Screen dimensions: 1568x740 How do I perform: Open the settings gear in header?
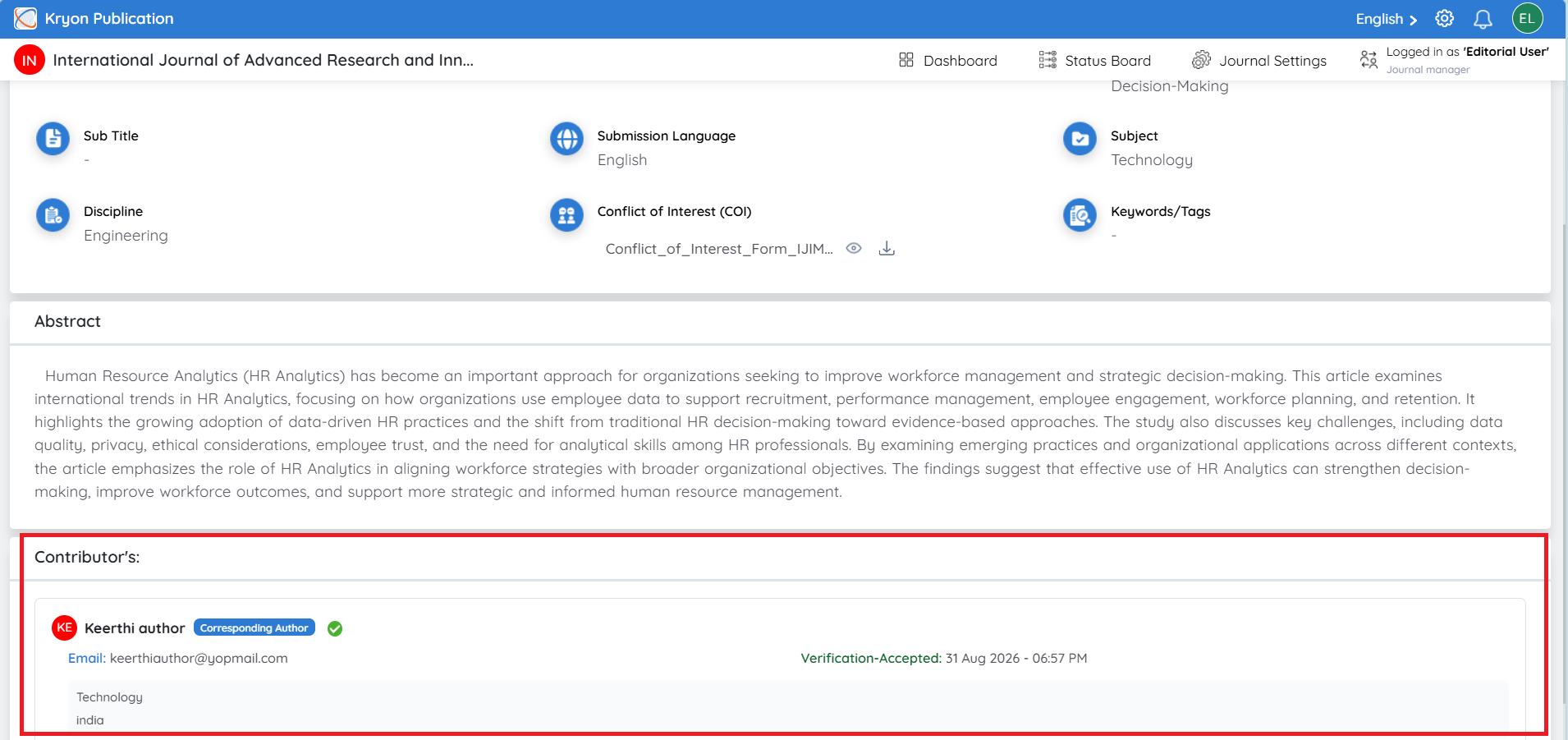point(1444,18)
